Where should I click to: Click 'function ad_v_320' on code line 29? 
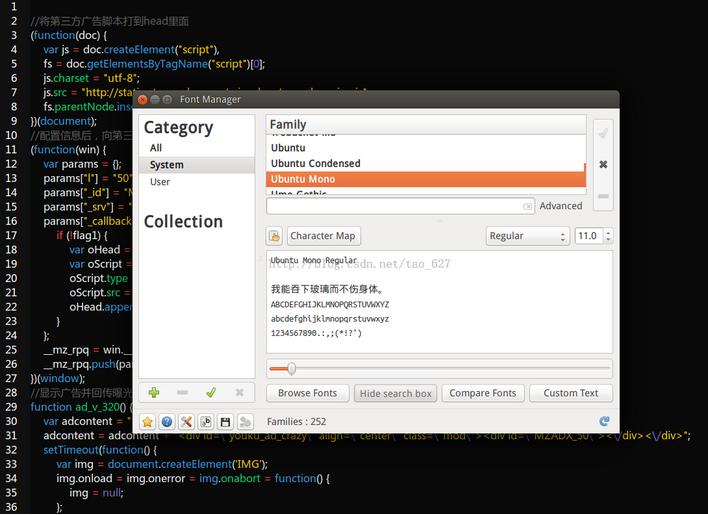point(75,407)
